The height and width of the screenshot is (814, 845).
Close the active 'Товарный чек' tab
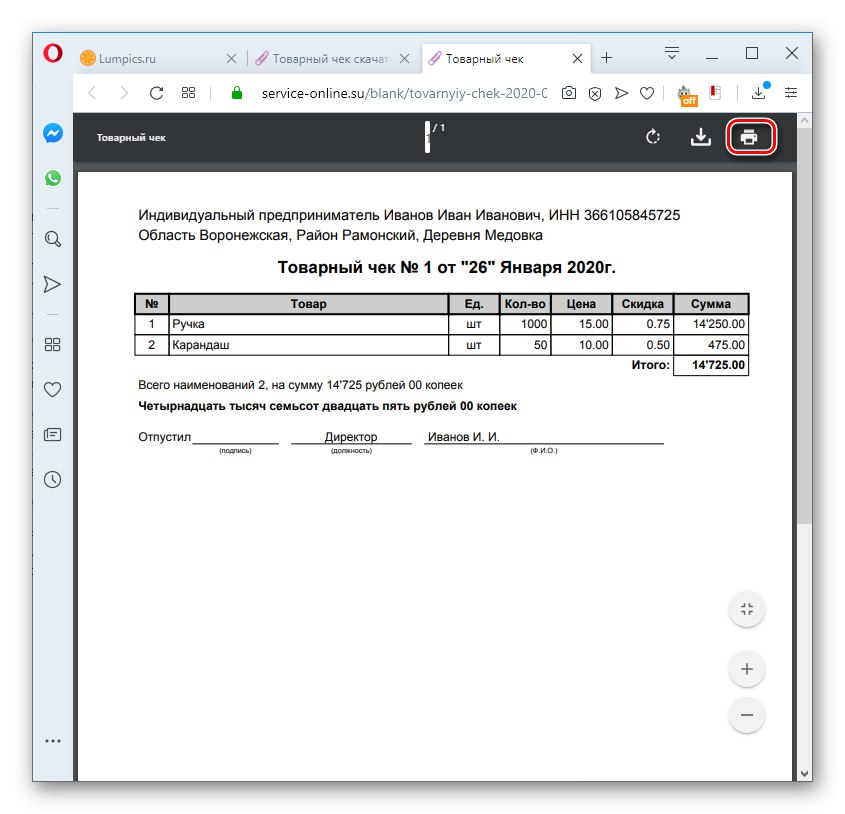pos(577,59)
